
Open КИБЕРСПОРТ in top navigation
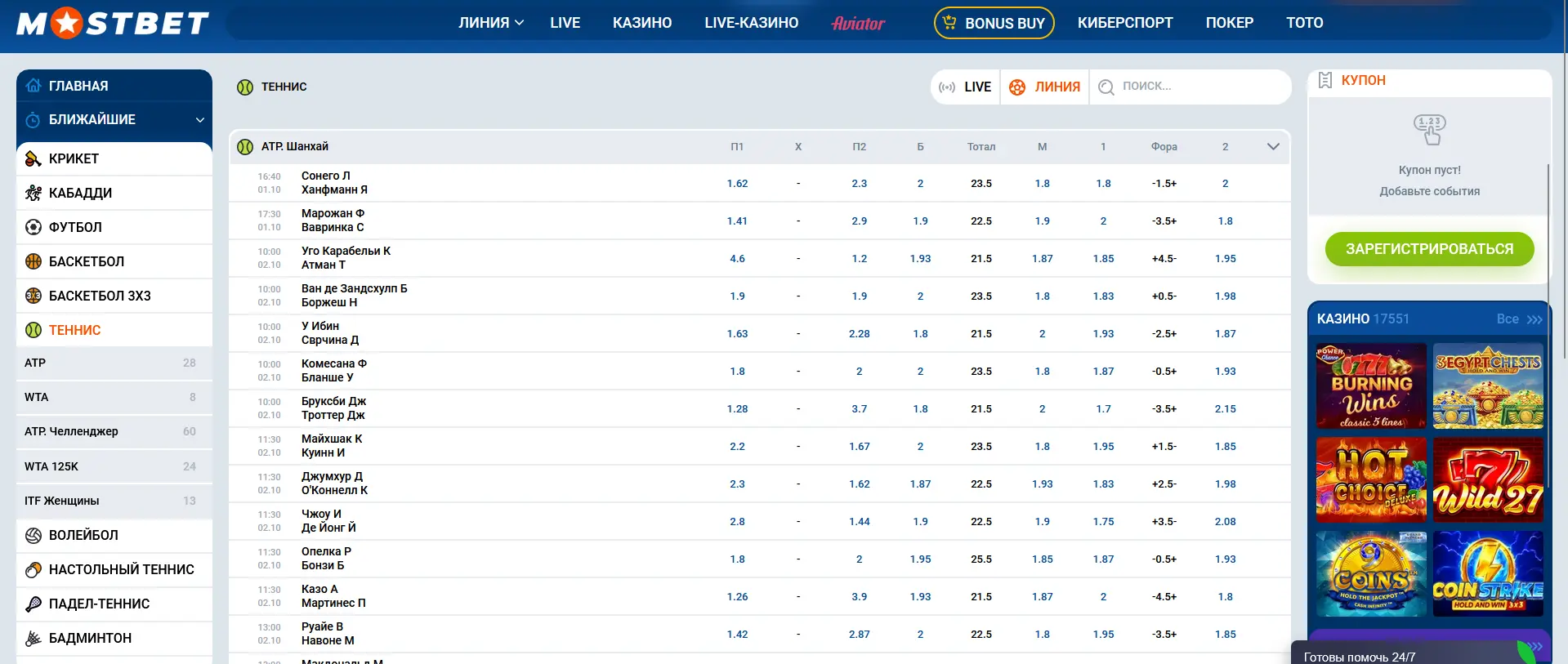(x=1125, y=23)
